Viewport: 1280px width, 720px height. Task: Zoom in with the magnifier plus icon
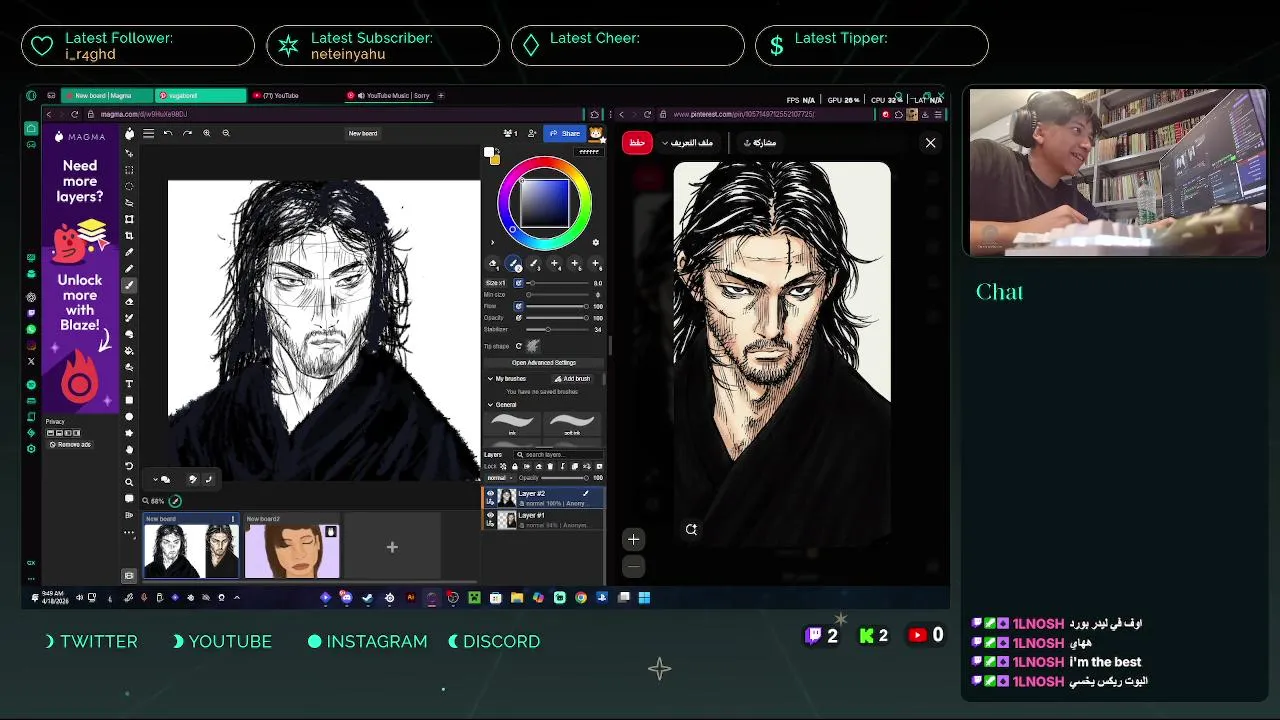point(207,133)
